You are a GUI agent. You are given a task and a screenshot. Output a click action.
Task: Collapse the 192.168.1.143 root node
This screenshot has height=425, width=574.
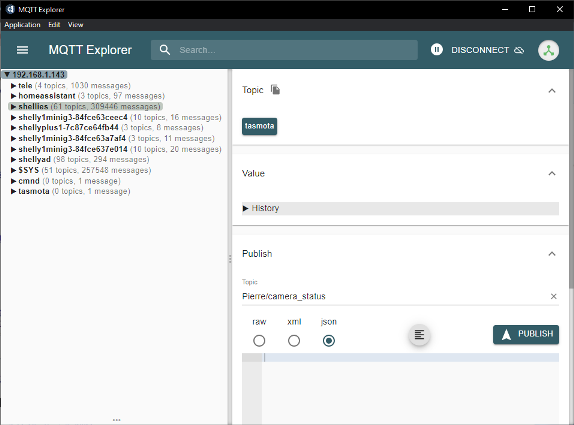tap(7, 75)
